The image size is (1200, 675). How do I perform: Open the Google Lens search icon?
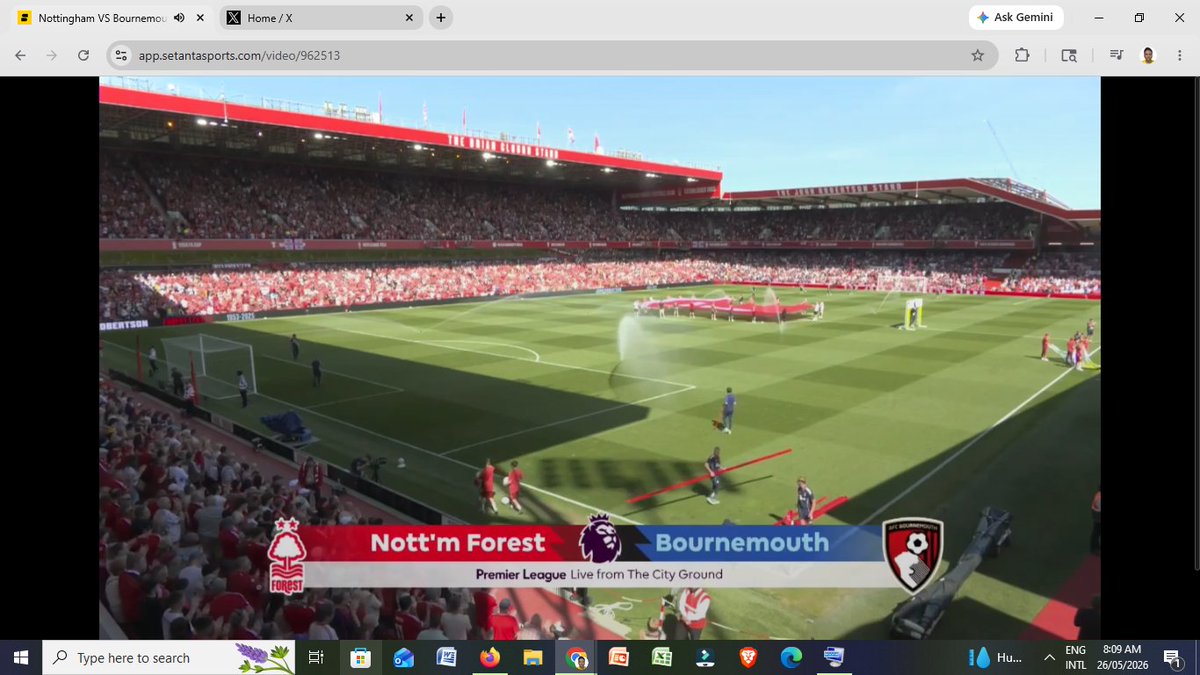(1069, 56)
